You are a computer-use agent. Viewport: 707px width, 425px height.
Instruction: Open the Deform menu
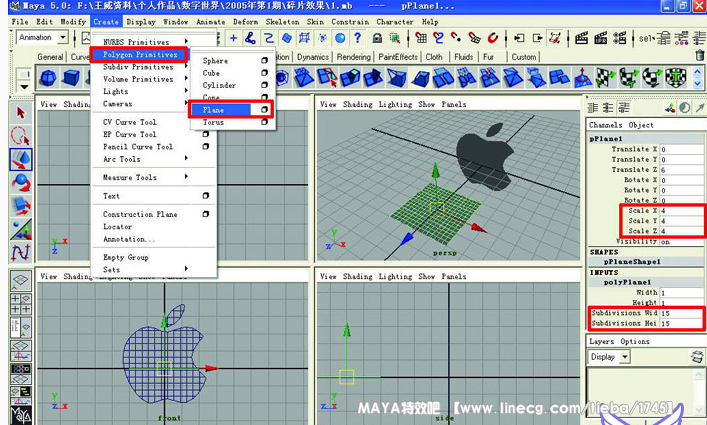click(x=244, y=22)
